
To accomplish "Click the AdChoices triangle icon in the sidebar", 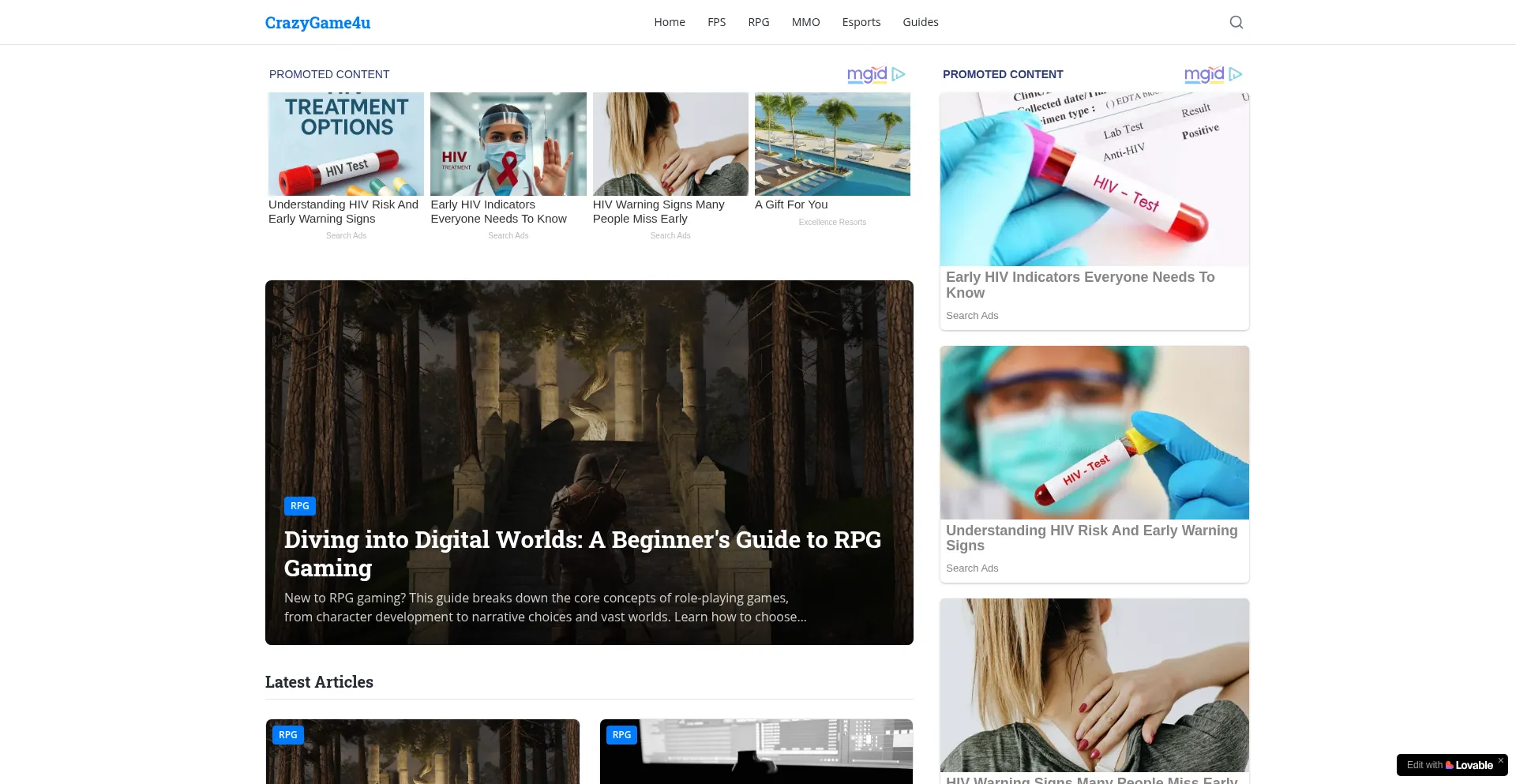I will 1236,74.
